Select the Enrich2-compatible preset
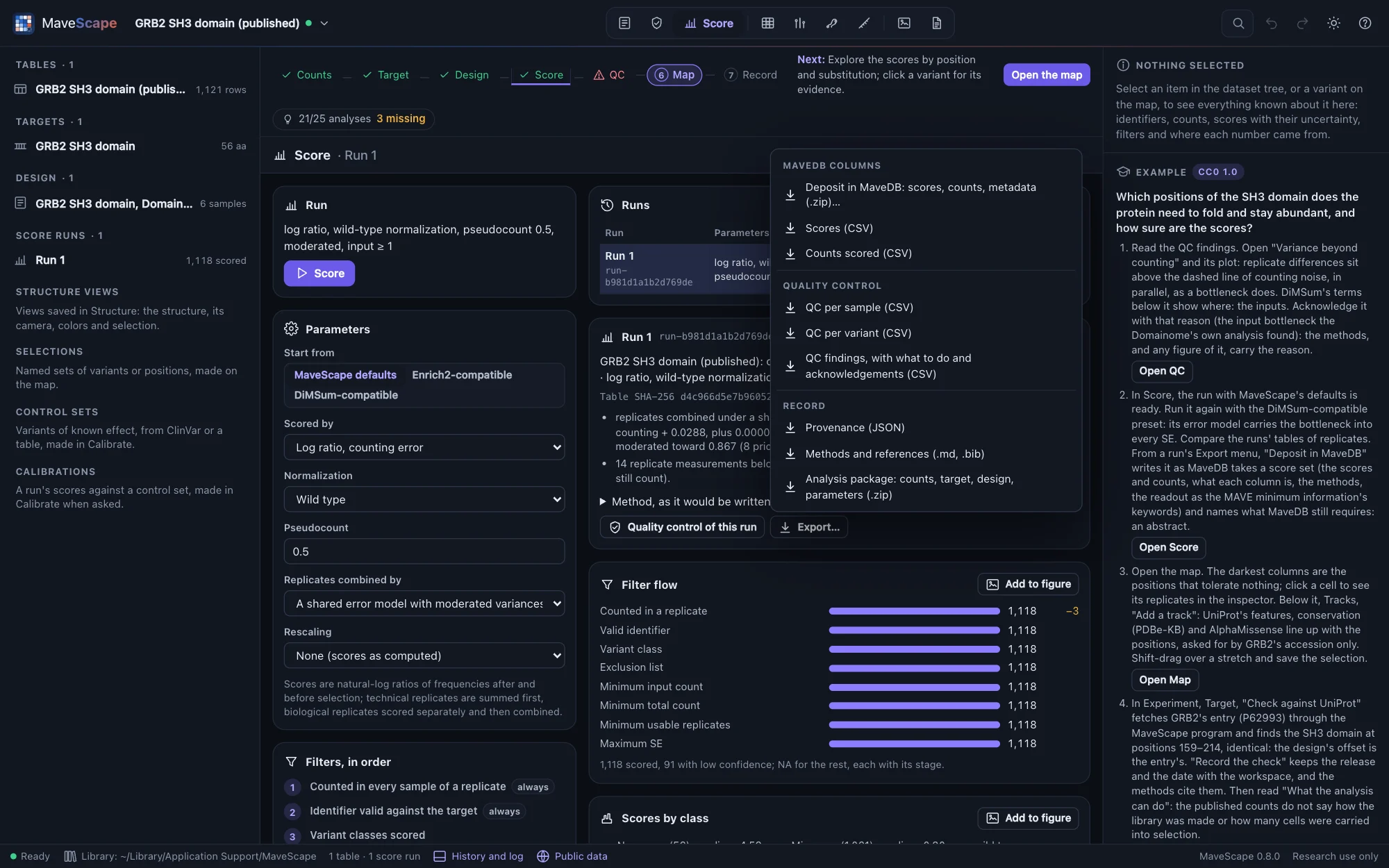The width and height of the screenshot is (1389, 868). pos(462,375)
